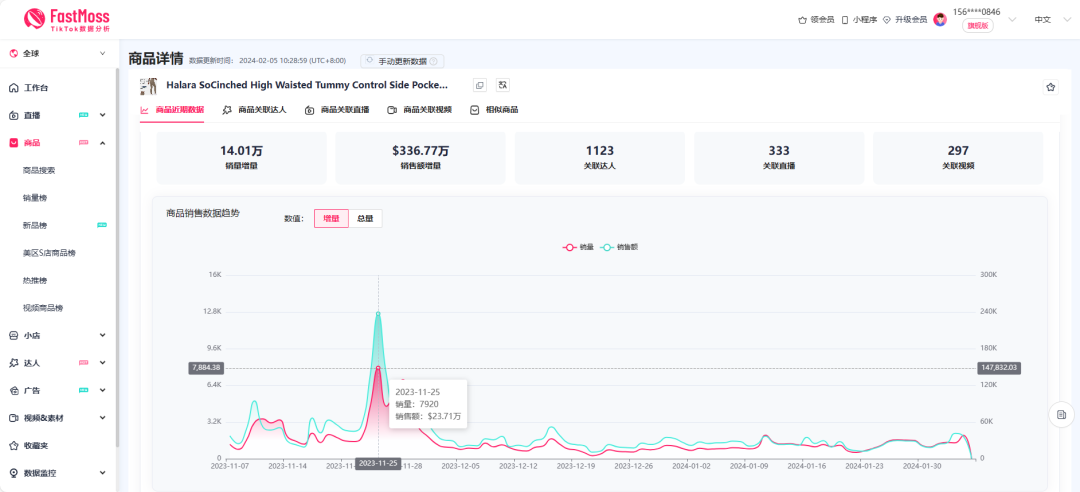Expand the 中文 language dropdown
Screen dimensions: 1080x492
[1049, 19]
